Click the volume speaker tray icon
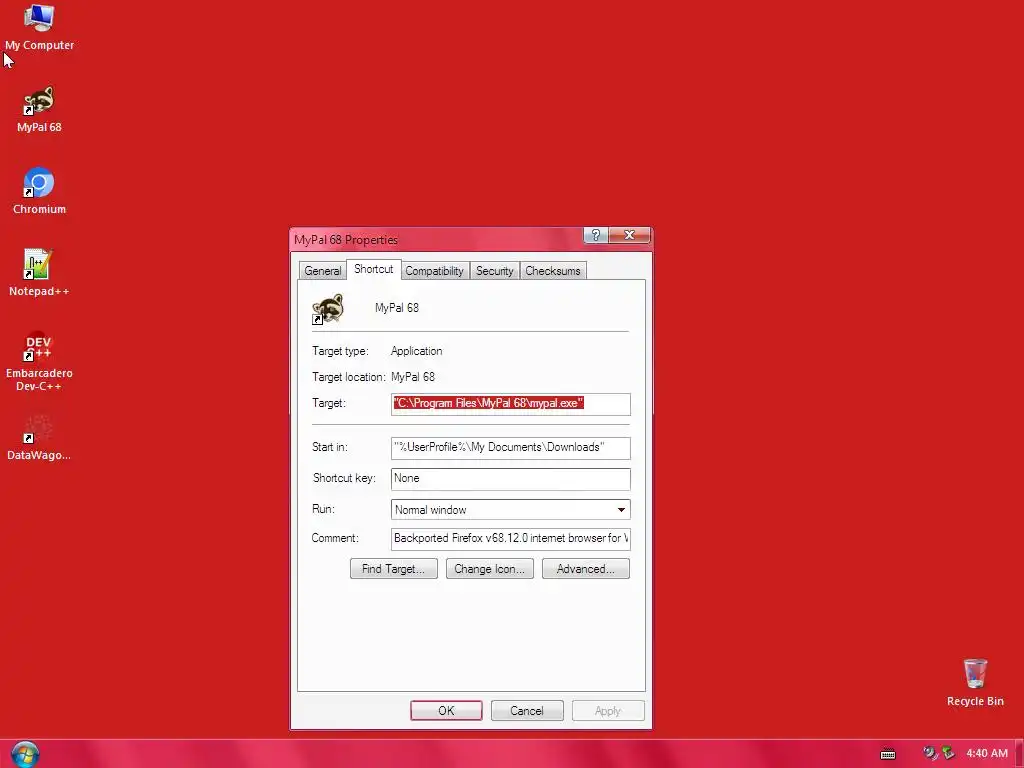1024x768 pixels. pyautogui.click(x=930, y=754)
